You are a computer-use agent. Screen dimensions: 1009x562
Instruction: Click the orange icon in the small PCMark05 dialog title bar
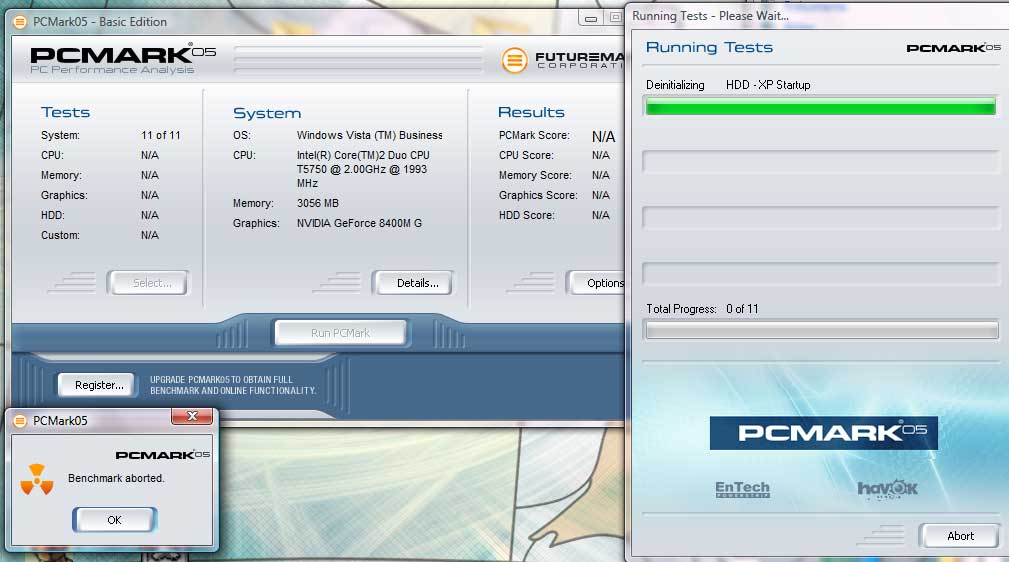20,421
